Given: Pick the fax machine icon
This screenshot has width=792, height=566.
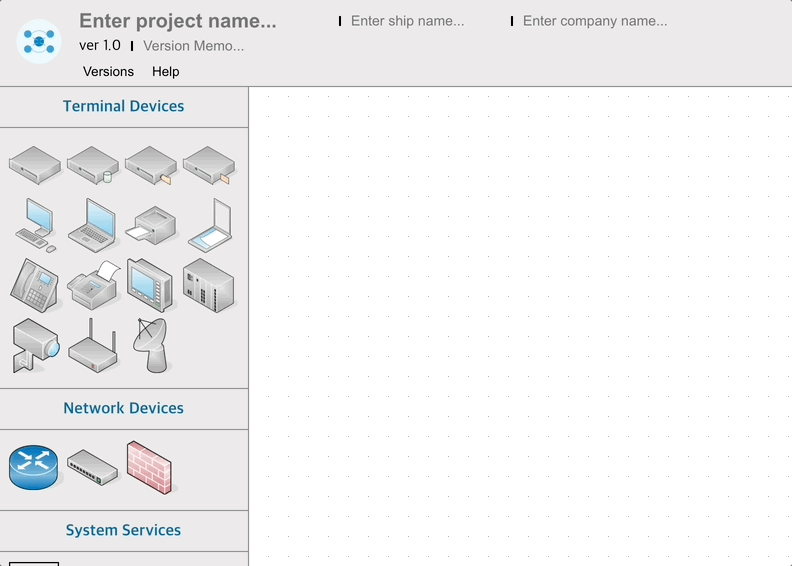Looking at the screenshot, I should [x=93, y=286].
